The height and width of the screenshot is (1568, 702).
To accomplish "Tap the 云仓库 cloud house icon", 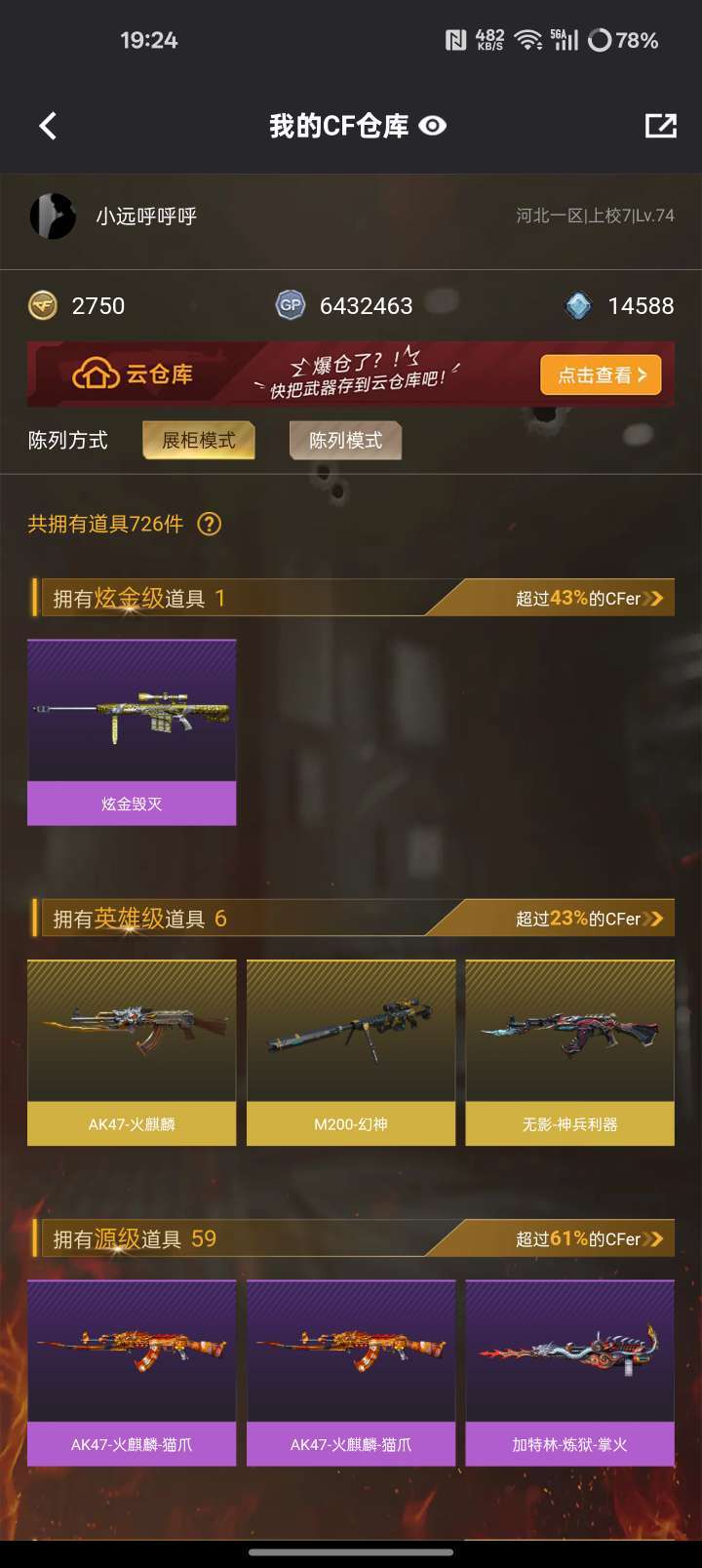I will pyautogui.click(x=95, y=374).
